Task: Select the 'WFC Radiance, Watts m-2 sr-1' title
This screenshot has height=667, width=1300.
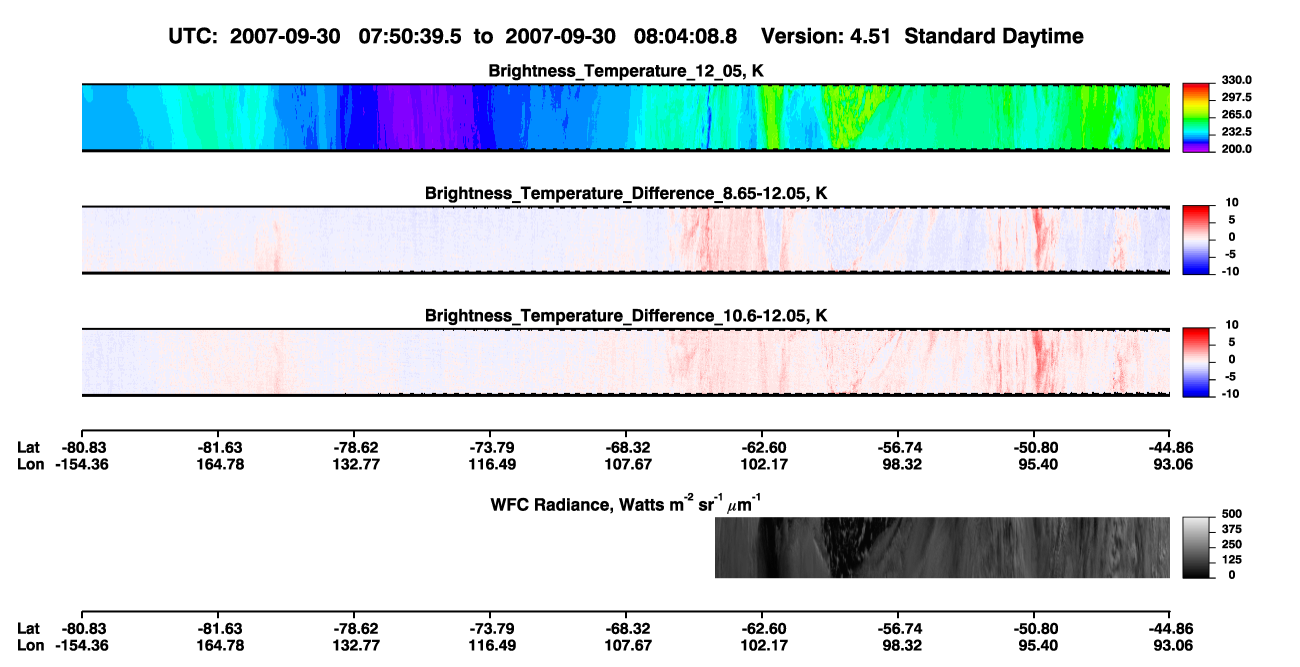Action: tap(626, 503)
